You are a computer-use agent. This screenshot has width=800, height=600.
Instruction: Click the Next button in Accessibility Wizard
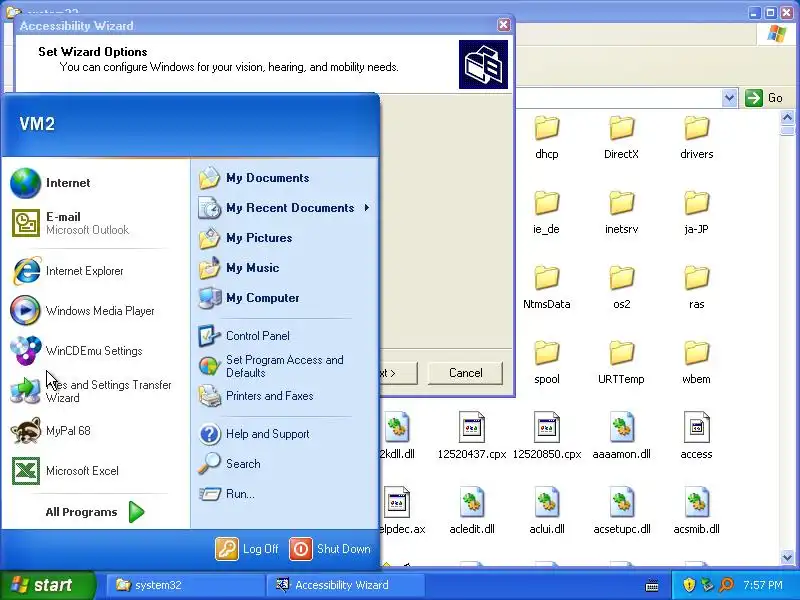398,373
